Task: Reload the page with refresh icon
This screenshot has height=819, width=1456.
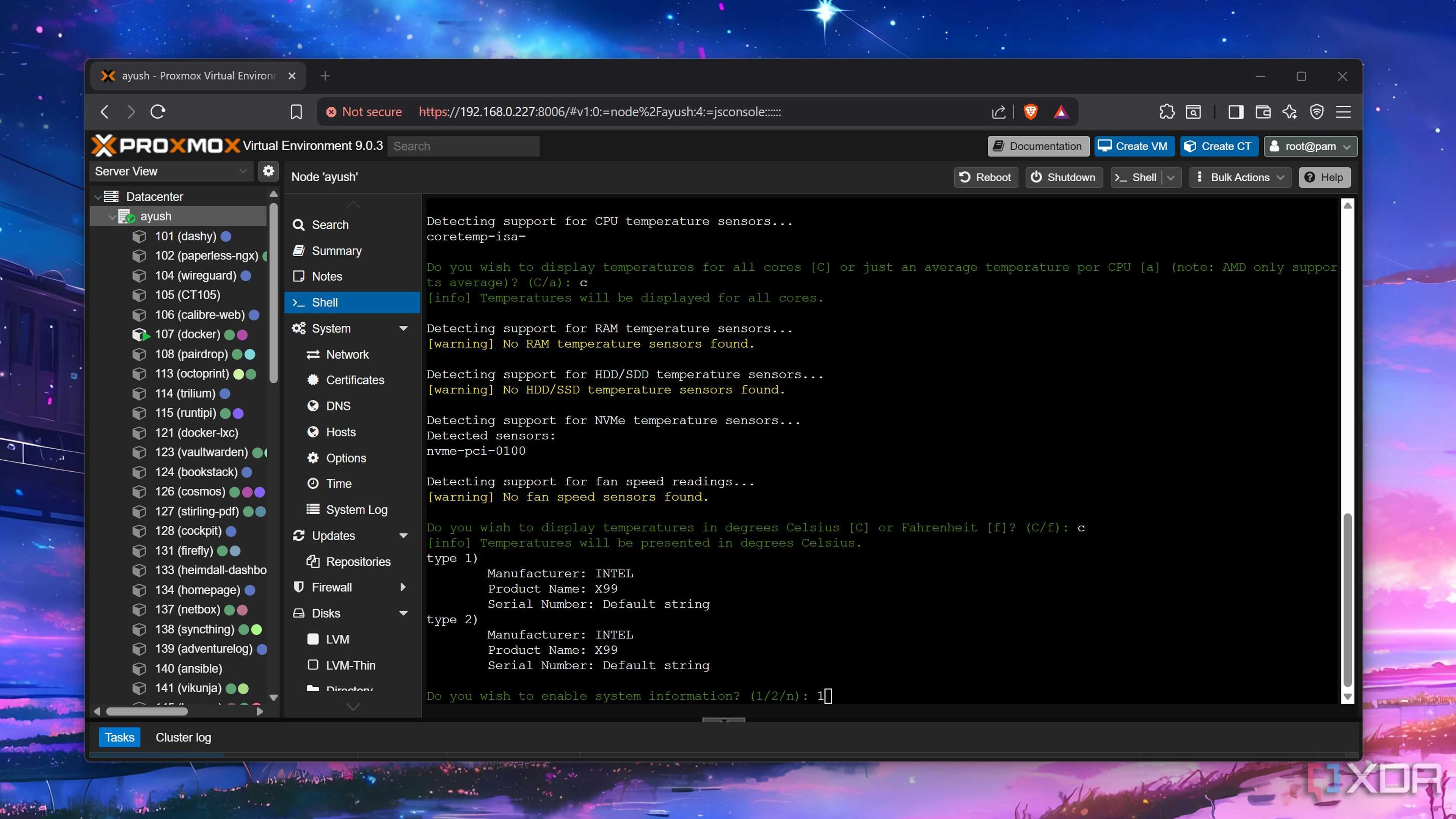Action: click(x=158, y=112)
